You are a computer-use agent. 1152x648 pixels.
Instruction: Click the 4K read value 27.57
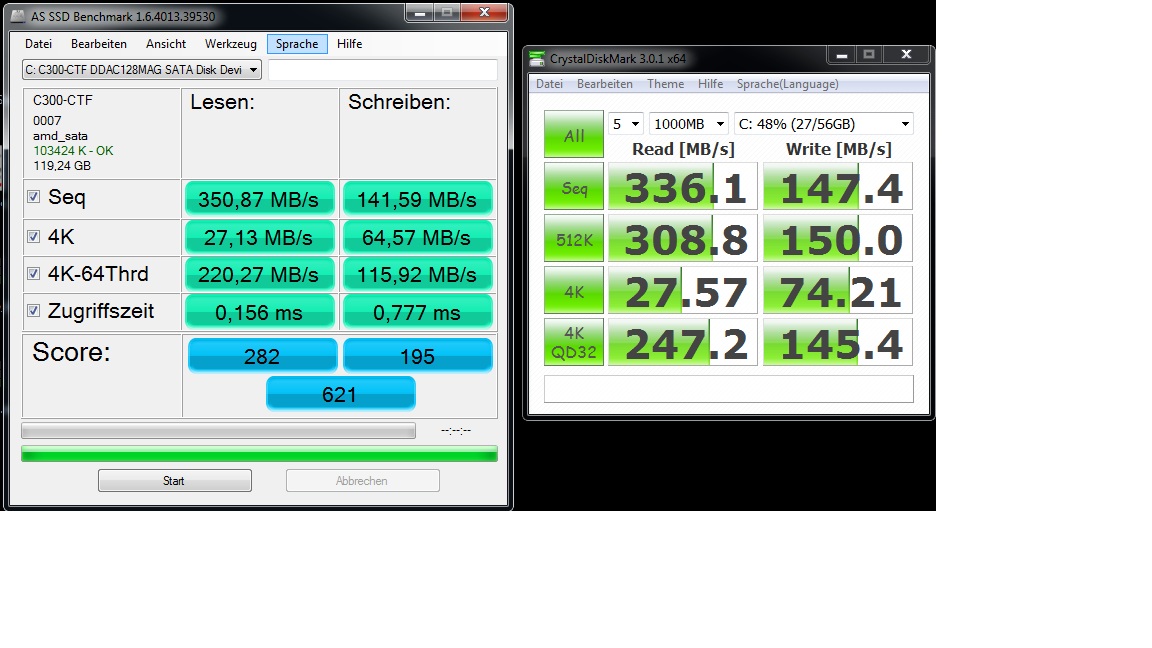click(683, 290)
